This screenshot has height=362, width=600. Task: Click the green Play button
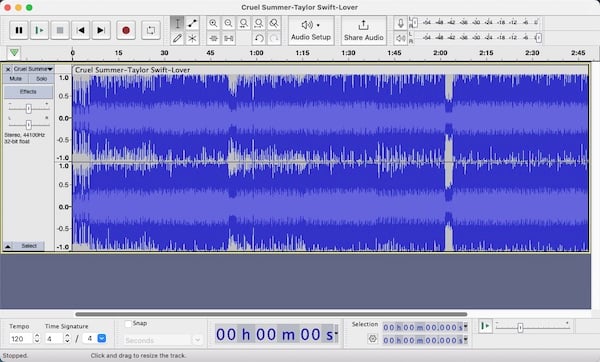coord(39,30)
